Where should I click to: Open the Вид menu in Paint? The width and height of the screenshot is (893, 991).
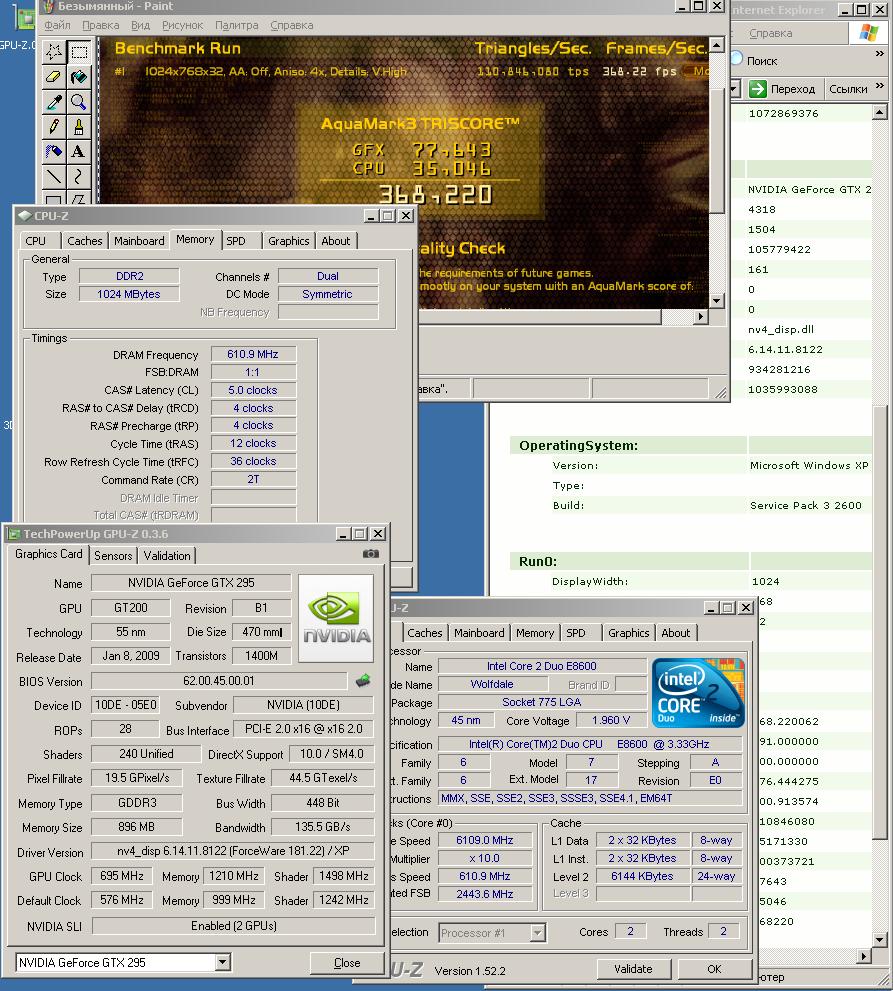click(x=140, y=25)
